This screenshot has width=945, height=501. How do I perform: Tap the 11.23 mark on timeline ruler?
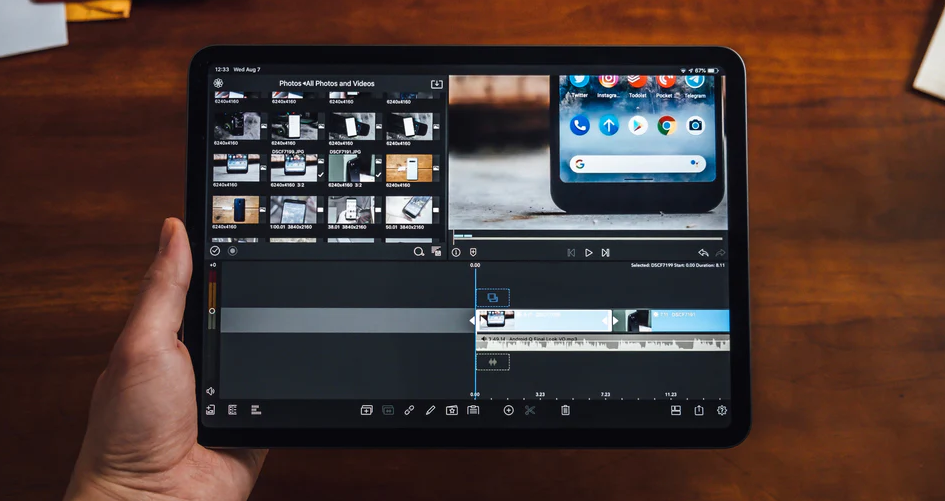tap(671, 394)
